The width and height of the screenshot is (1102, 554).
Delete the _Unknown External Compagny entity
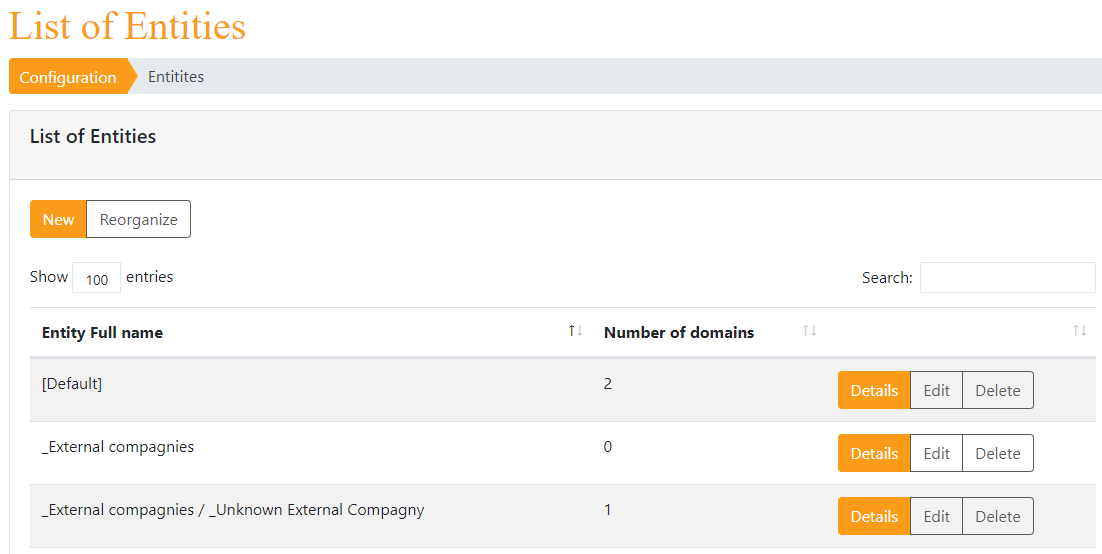997,516
